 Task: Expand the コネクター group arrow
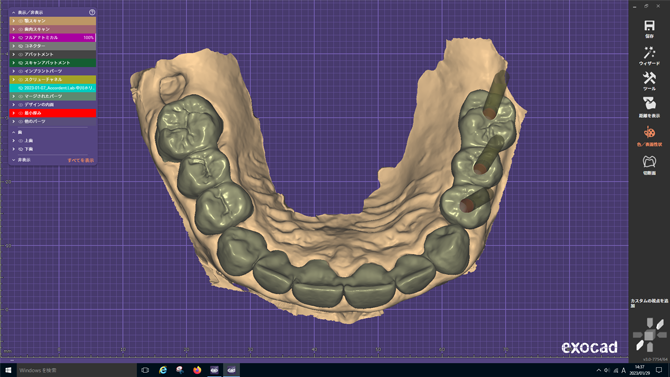click(14, 46)
